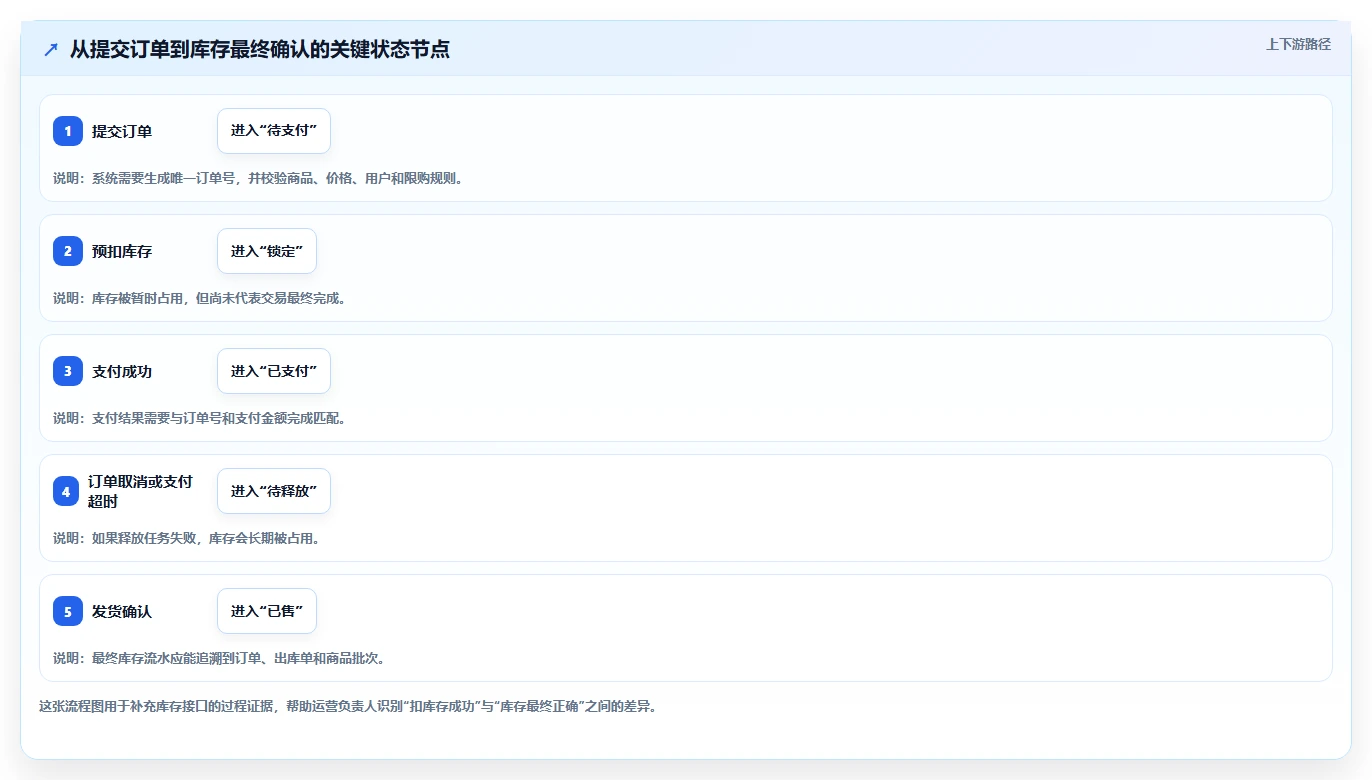The image size is (1372, 780).
Task: Click the footer text starting 这张流程图用于补充
Action: point(347,706)
